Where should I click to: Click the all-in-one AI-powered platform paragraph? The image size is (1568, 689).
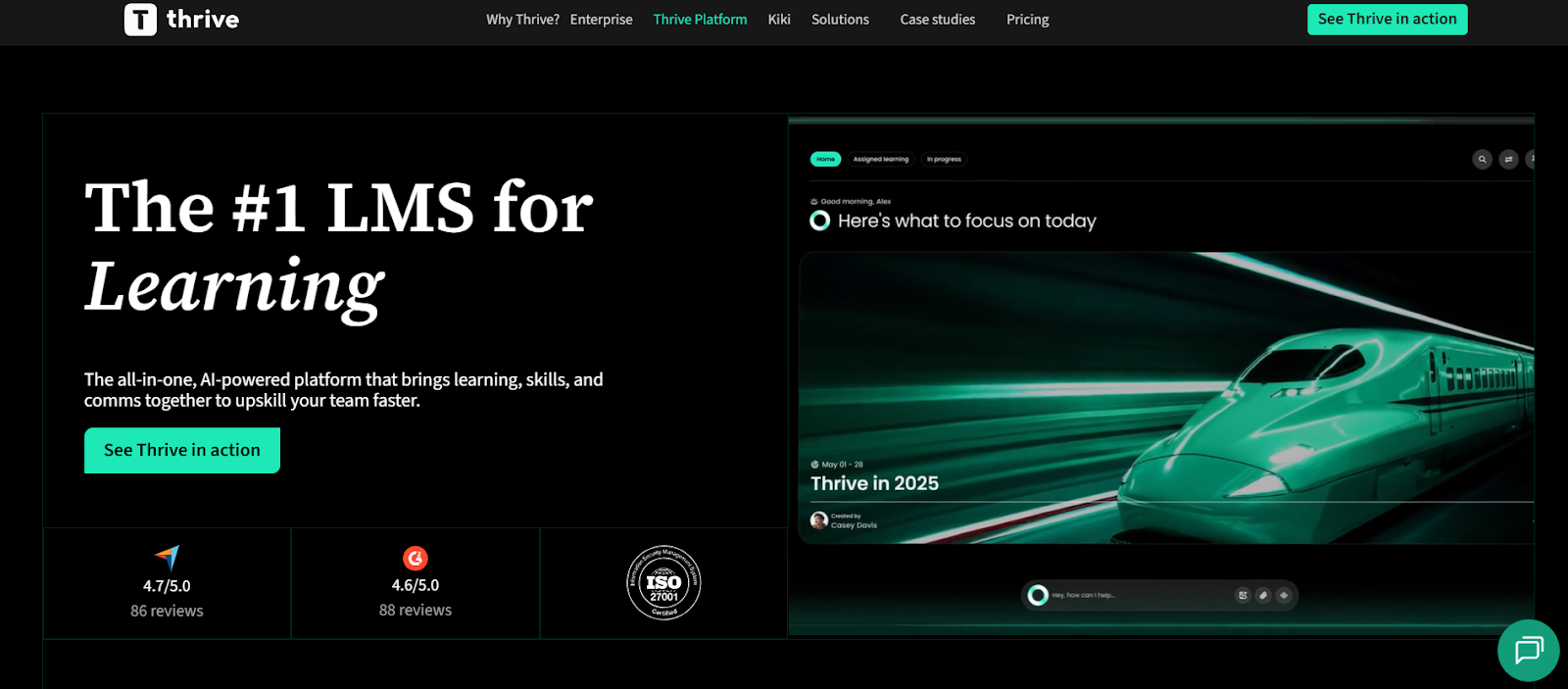pos(343,390)
